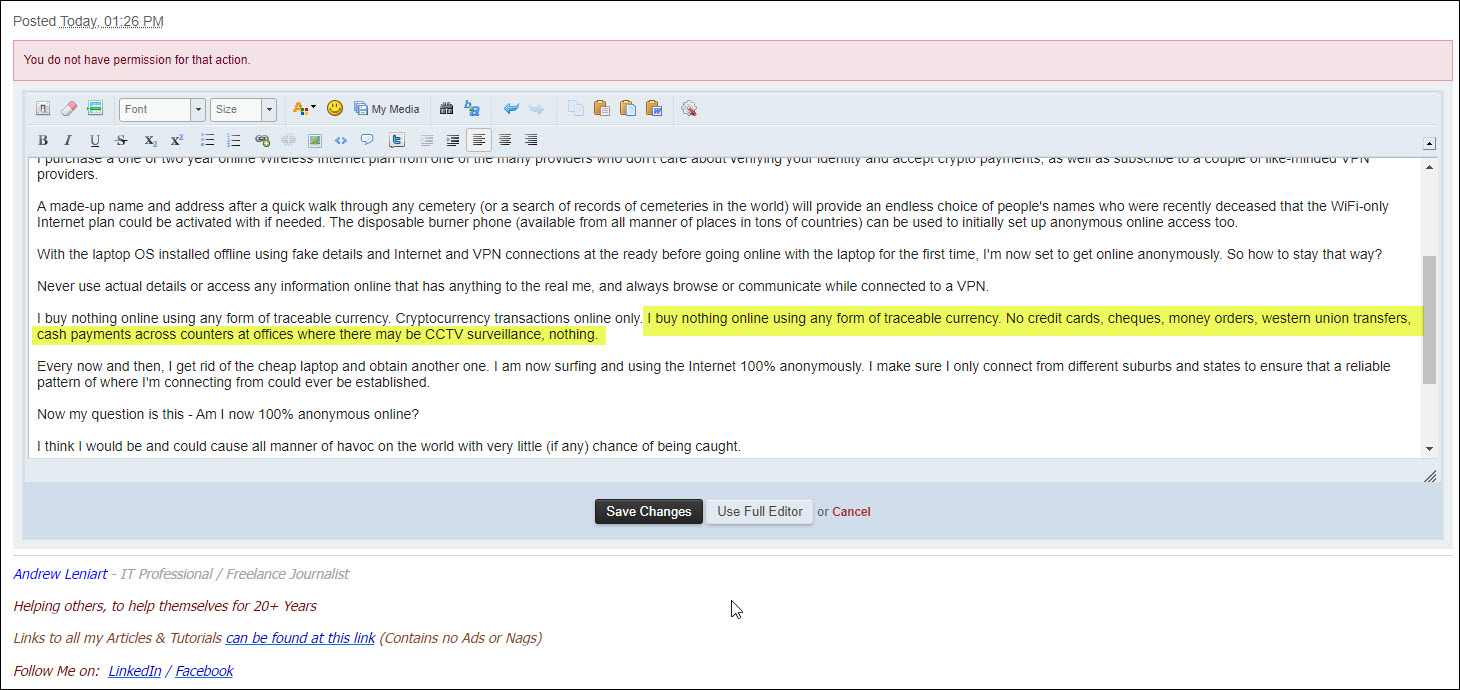Click the highlighted text in the editor
Image resolution: width=1460 pixels, height=690 pixels.
point(726,327)
